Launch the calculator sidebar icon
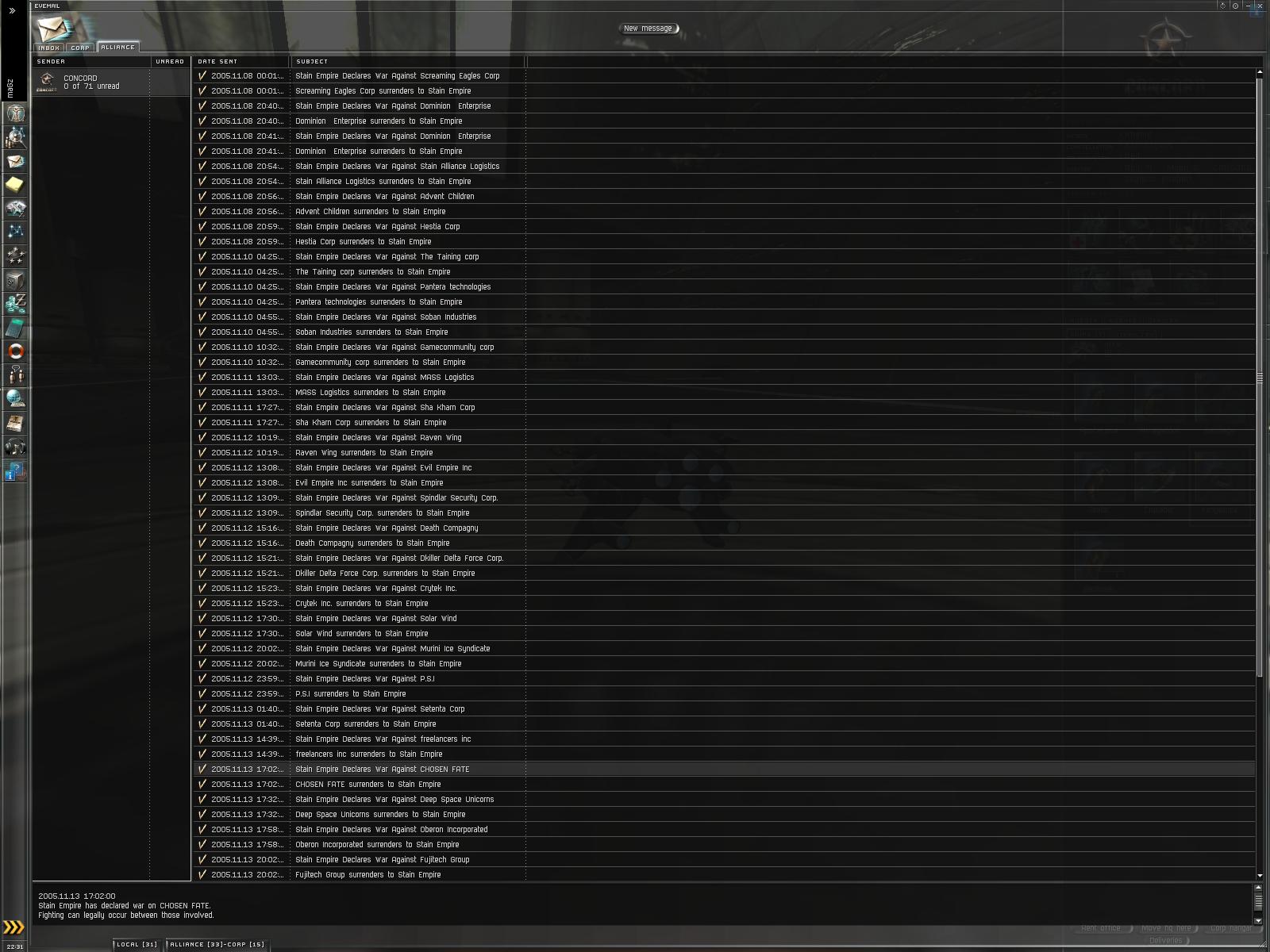 [15, 328]
